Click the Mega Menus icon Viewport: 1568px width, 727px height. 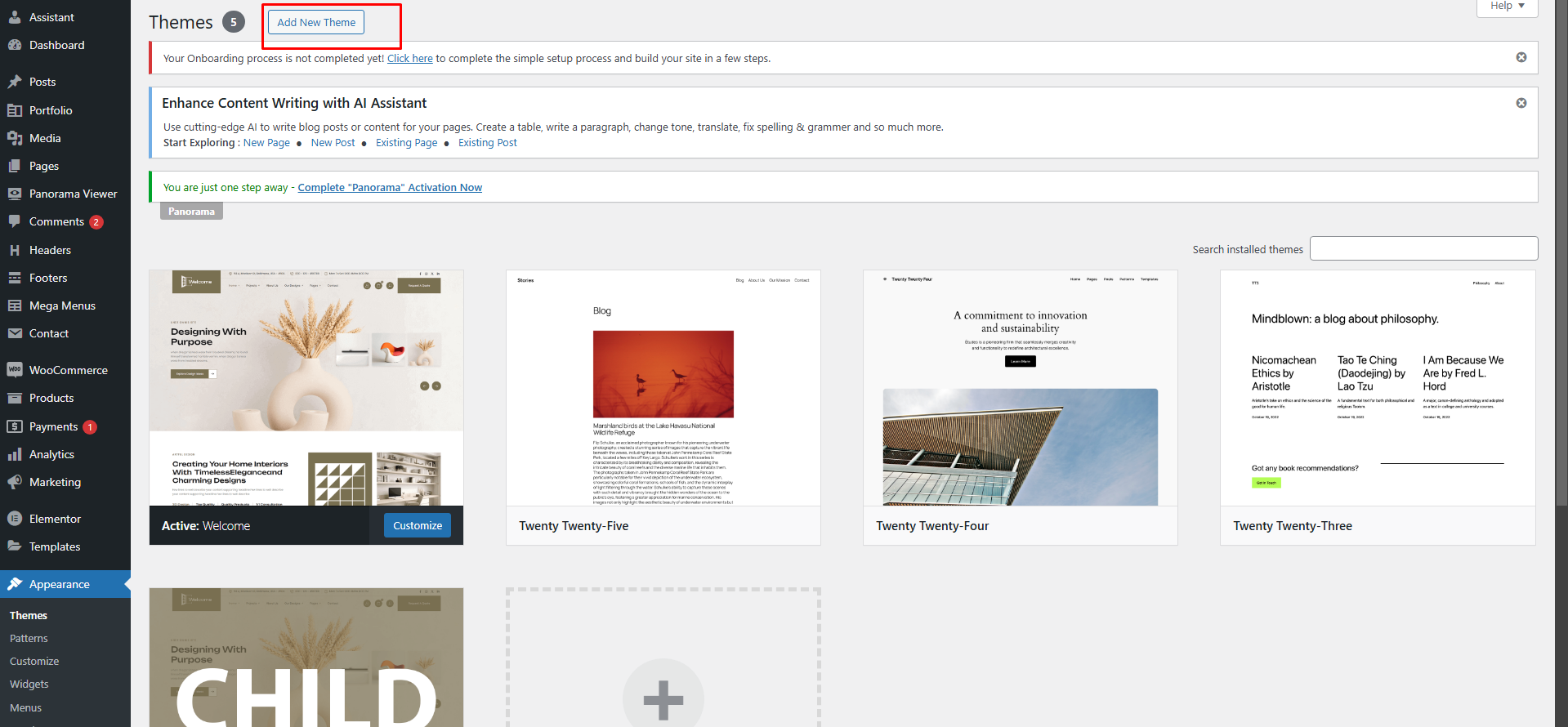click(x=15, y=306)
